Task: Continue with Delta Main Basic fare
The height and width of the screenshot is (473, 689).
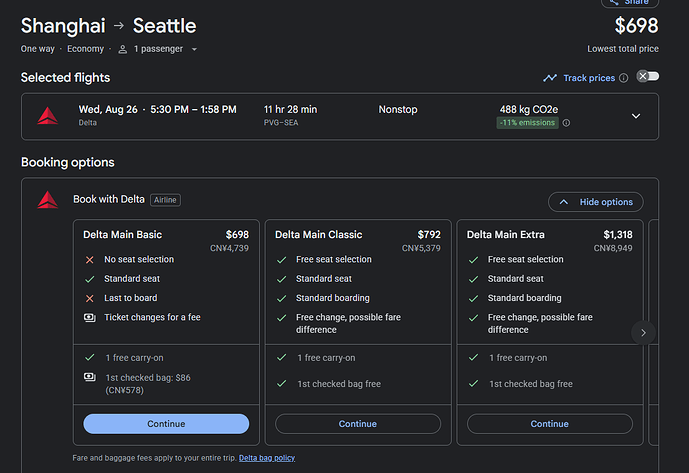Action: click(x=166, y=424)
